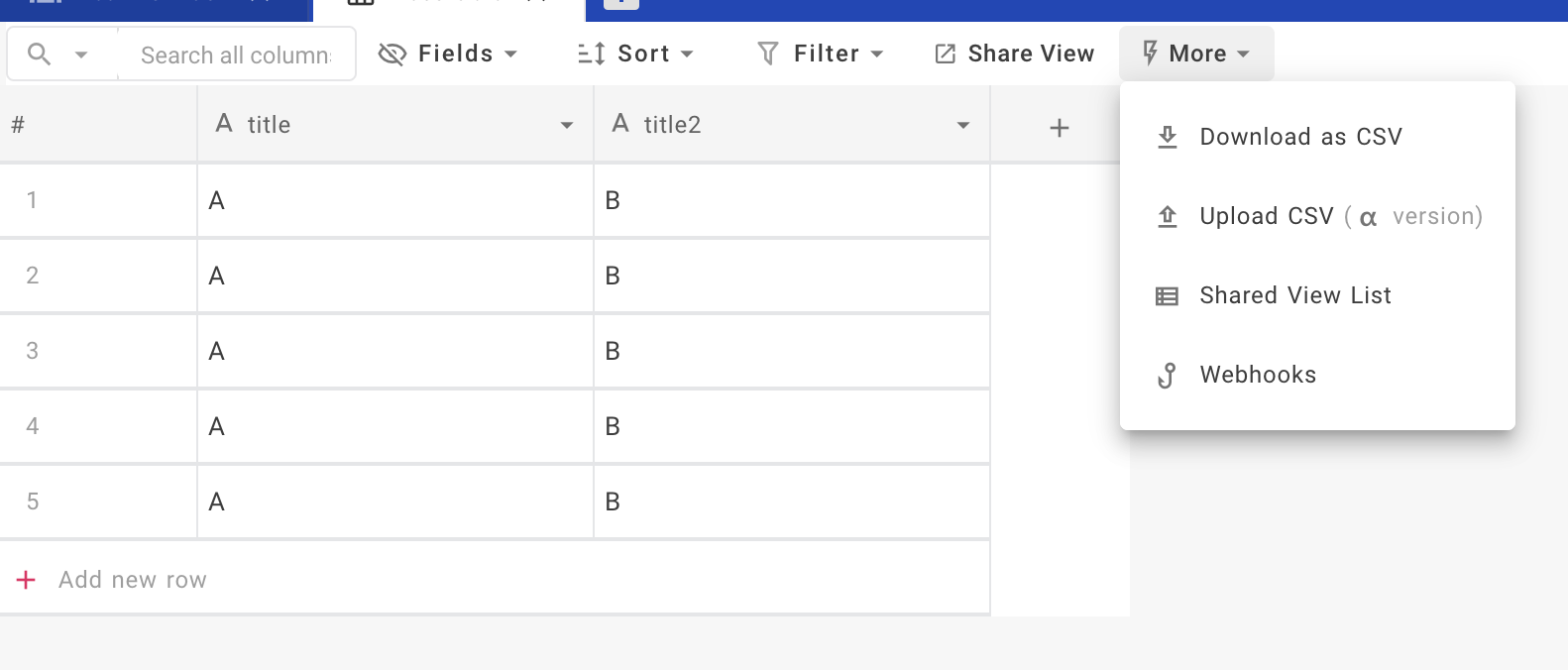Click the grid view tab icon
The width and height of the screenshot is (1568, 670).
(x=359, y=4)
